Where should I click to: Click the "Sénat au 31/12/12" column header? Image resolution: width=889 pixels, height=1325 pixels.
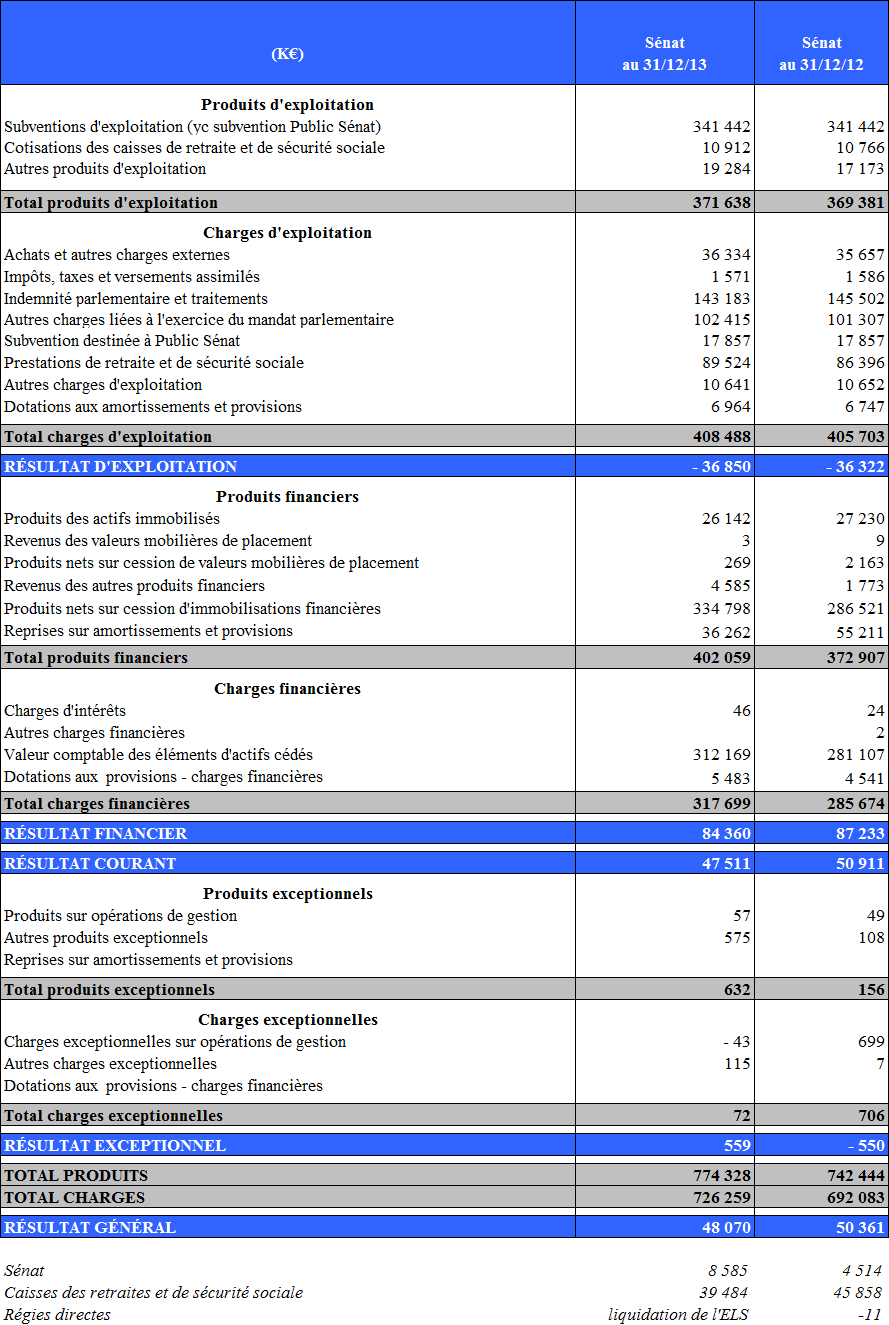[821, 54]
